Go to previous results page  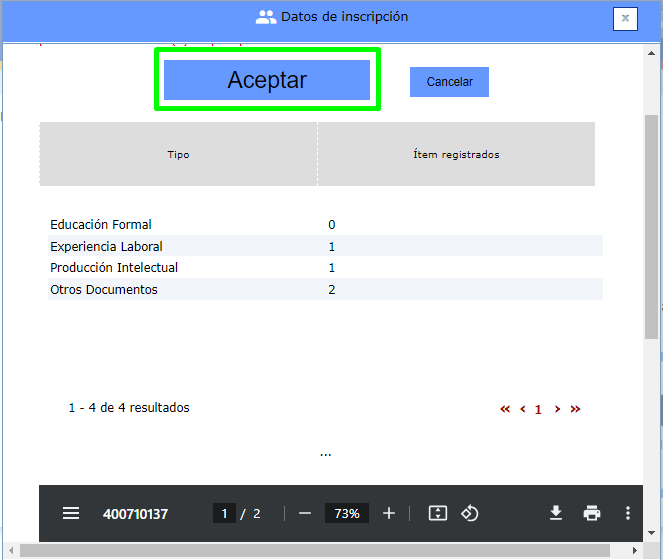click(x=522, y=409)
